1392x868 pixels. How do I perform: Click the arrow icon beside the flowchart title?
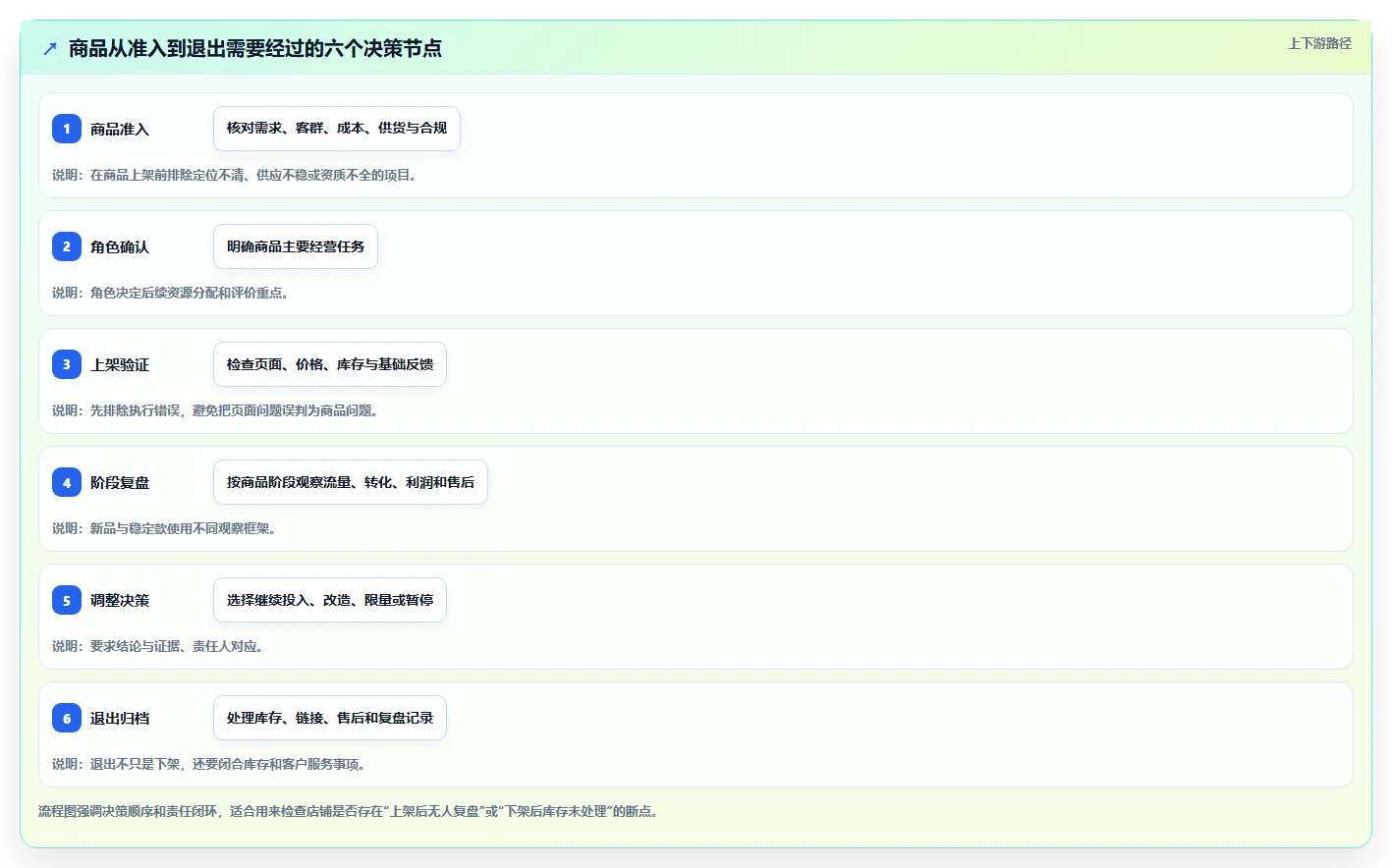point(50,48)
